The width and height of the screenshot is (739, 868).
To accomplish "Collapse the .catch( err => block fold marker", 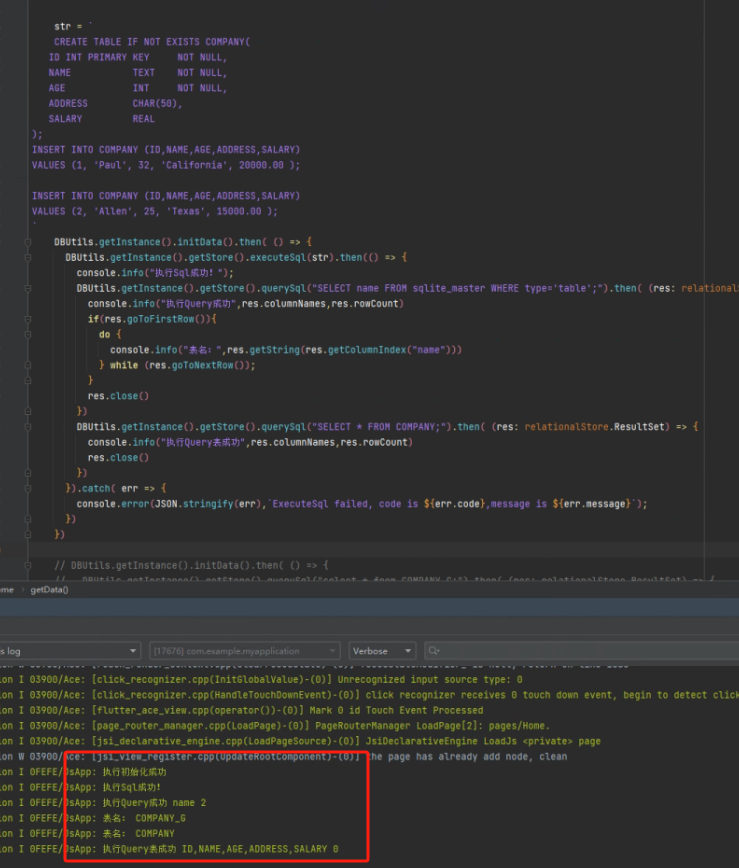I will [x=28, y=488].
